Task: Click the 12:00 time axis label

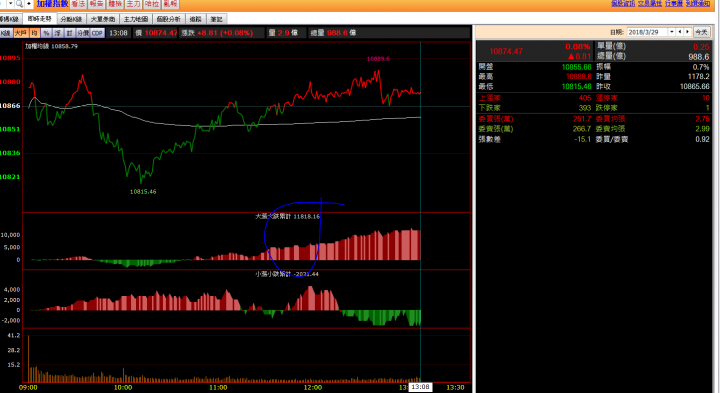Action: tap(313, 387)
